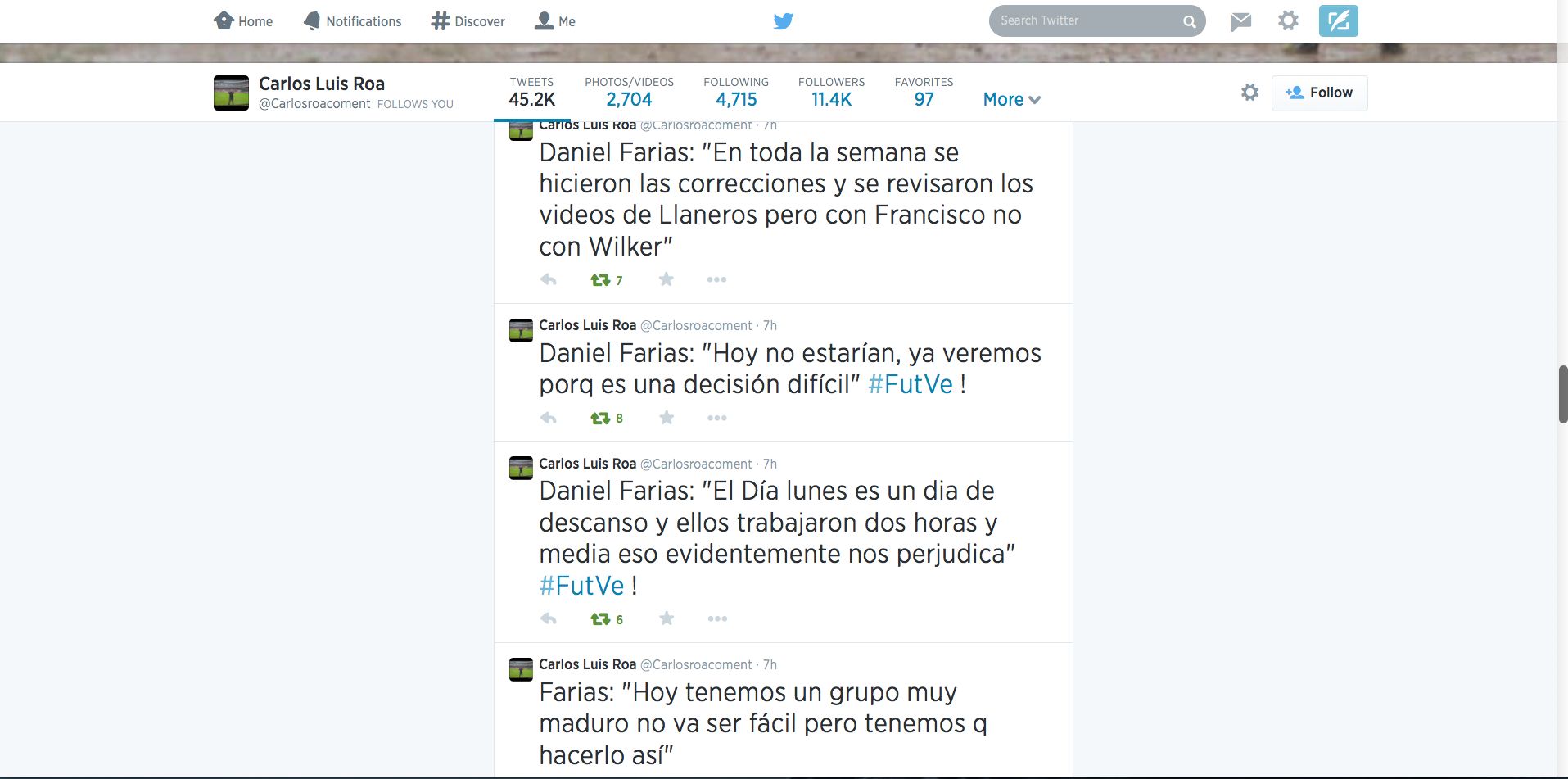This screenshot has height=779, width=1568.
Task: Retweet the "Hoy no estarían" tweet
Action: point(600,418)
